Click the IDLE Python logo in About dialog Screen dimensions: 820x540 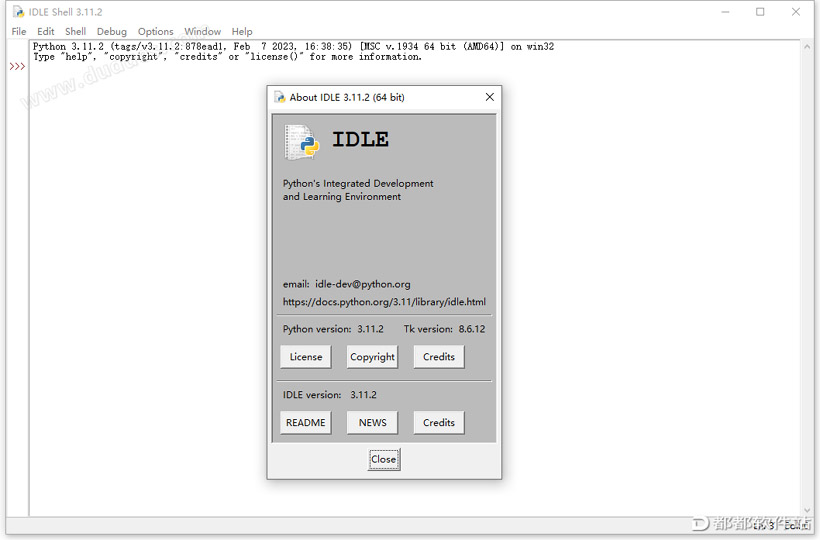[302, 142]
